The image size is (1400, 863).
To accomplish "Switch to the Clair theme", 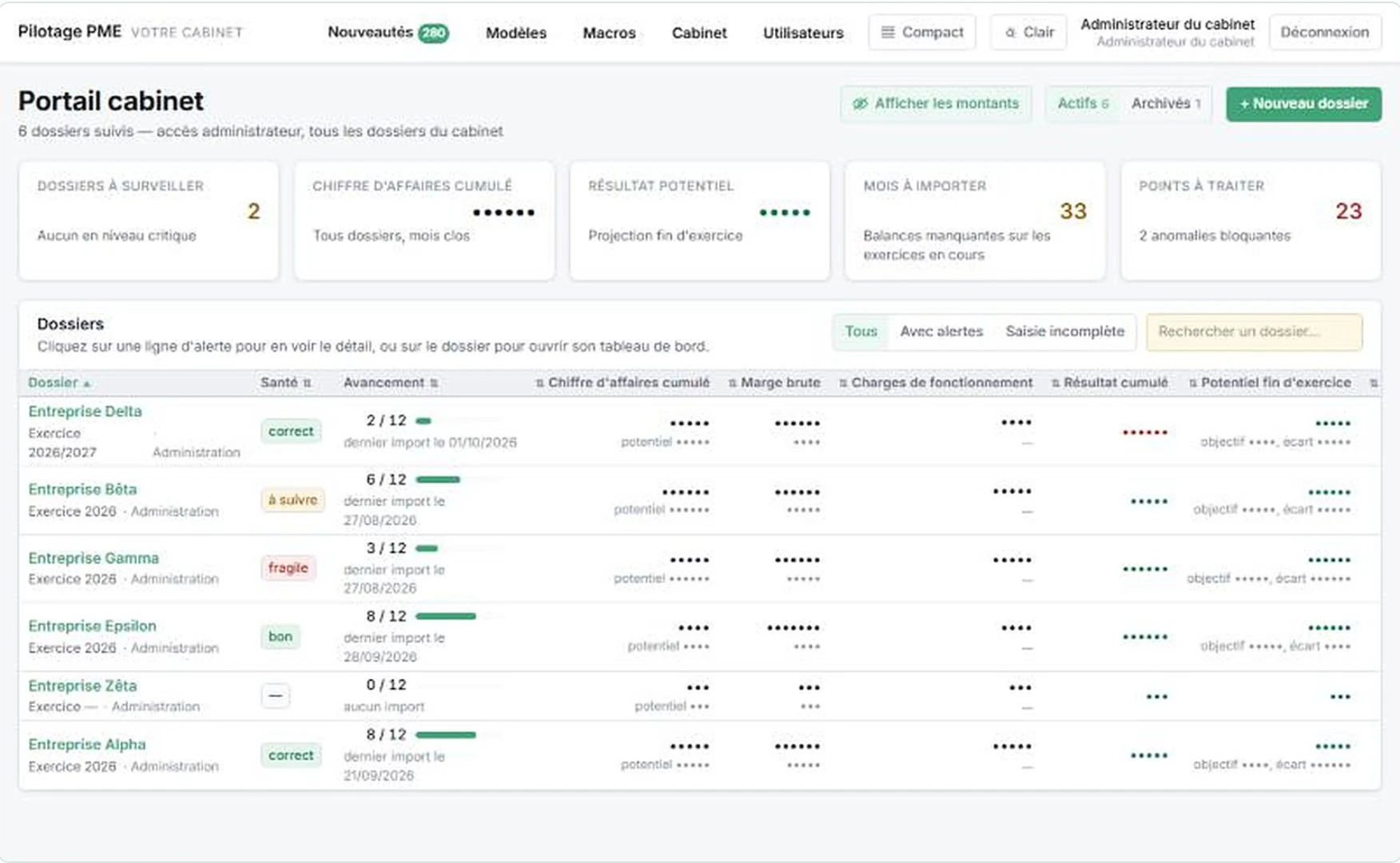I will (1028, 33).
